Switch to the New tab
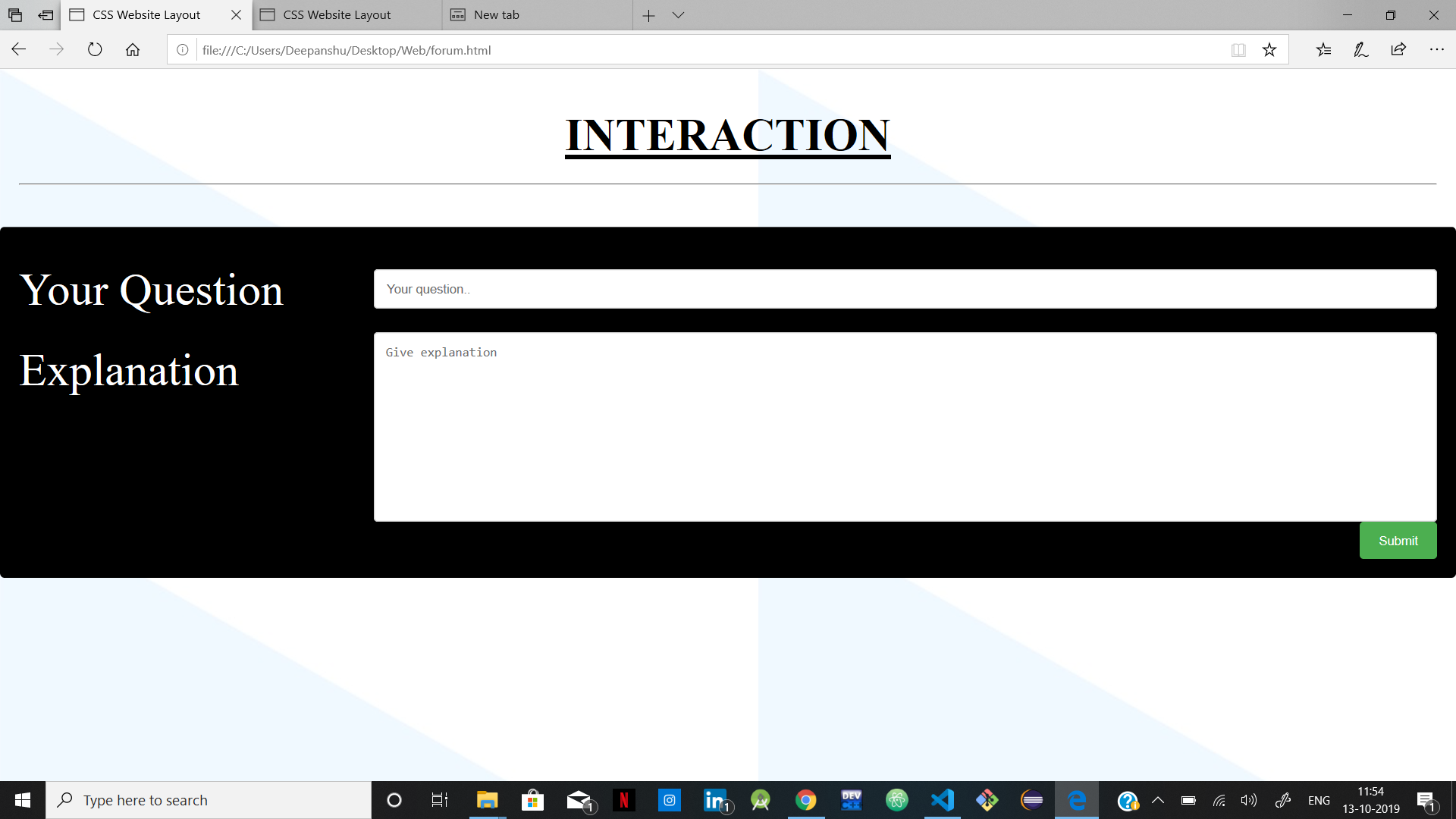 pos(497,15)
